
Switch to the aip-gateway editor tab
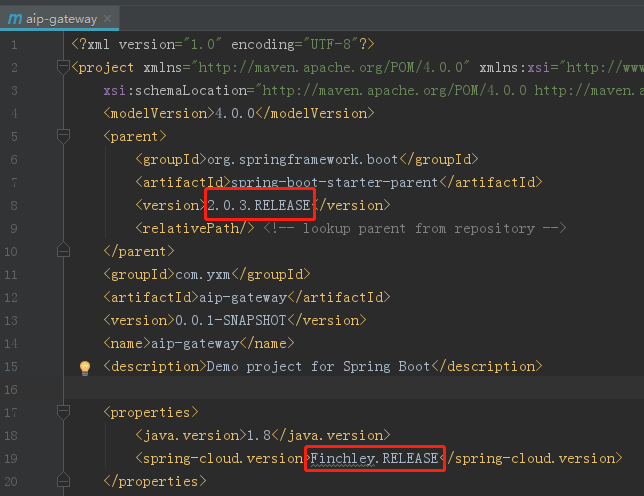59,19
